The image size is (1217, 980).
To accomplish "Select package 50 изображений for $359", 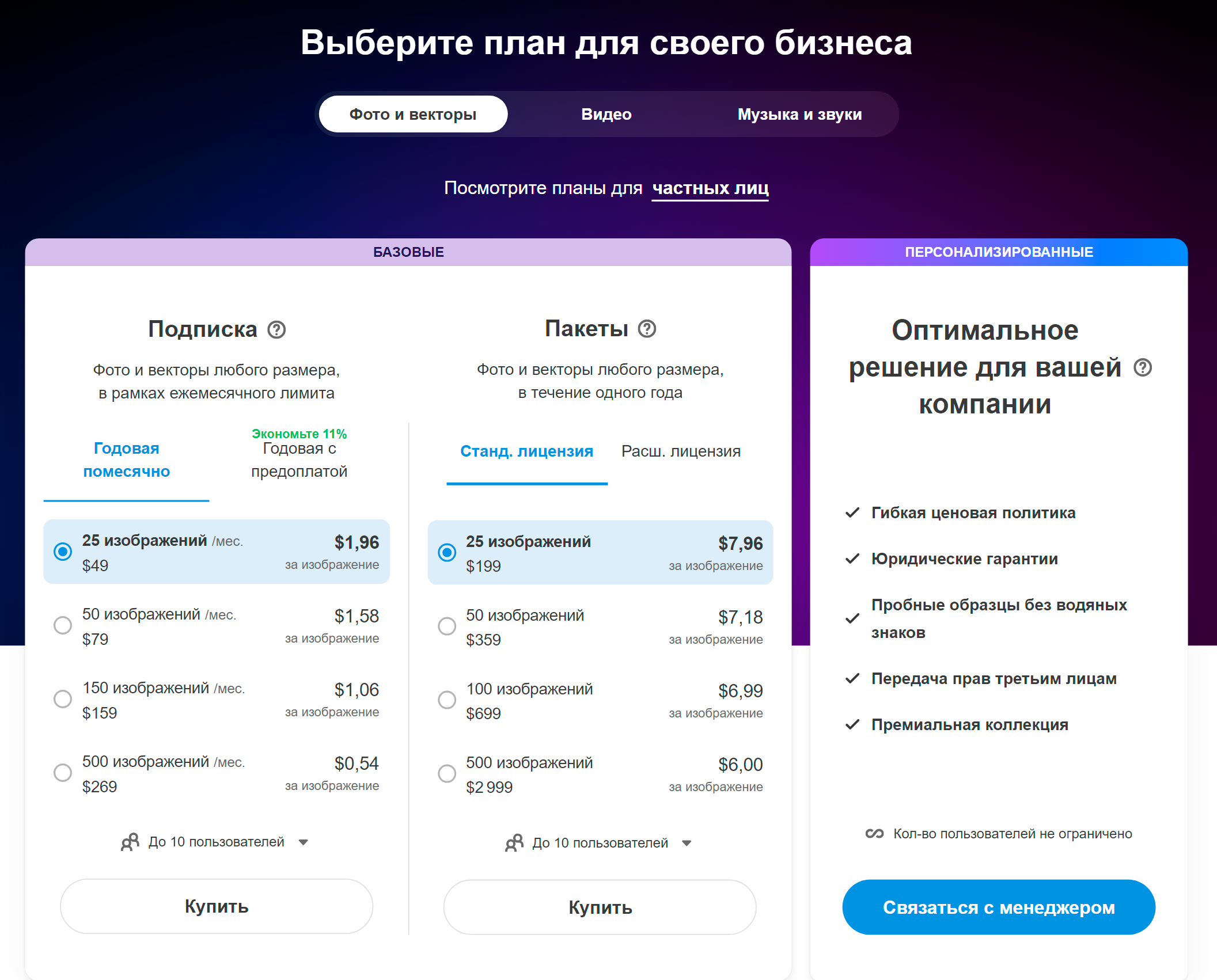I will (600, 627).
